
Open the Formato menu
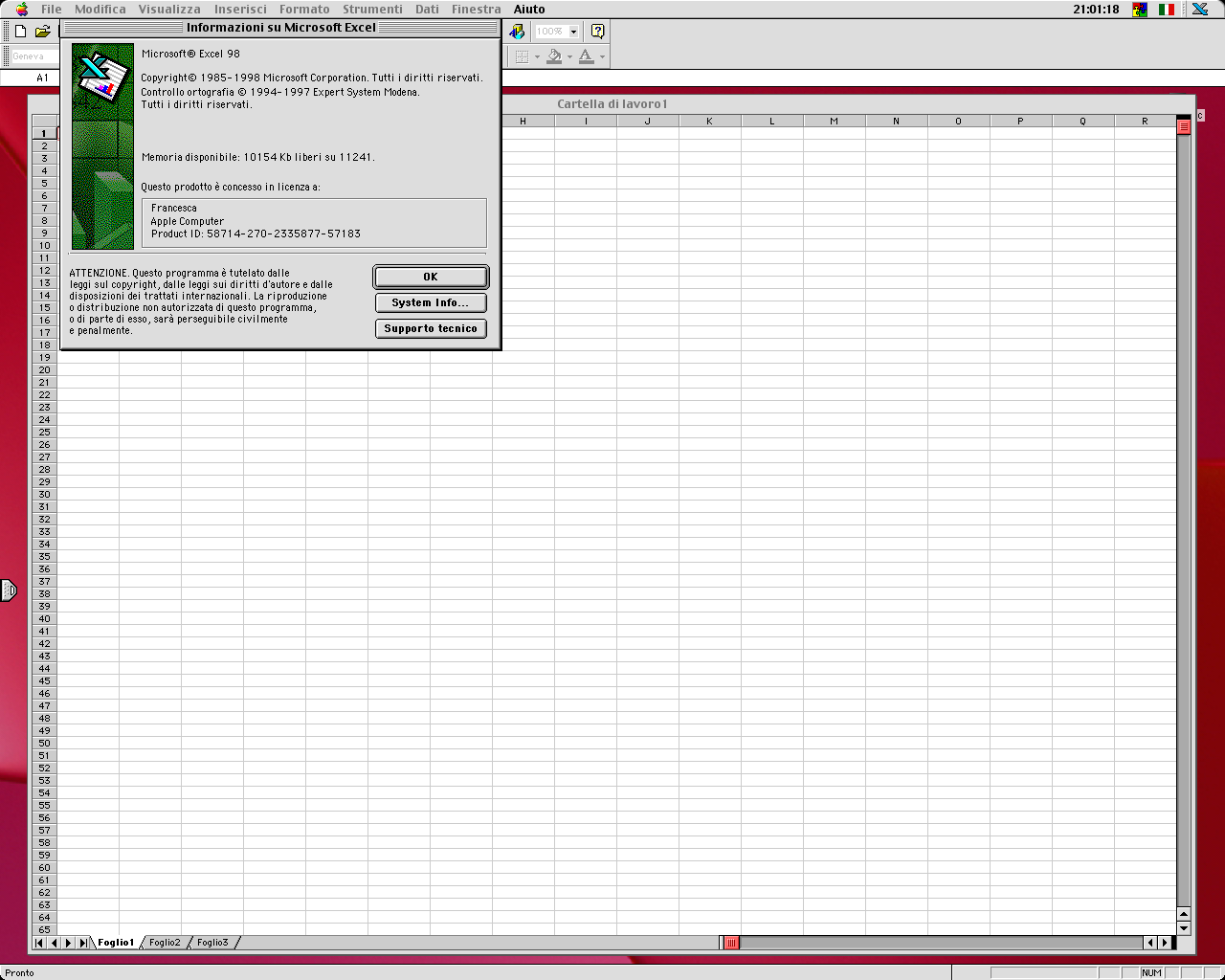(304, 9)
